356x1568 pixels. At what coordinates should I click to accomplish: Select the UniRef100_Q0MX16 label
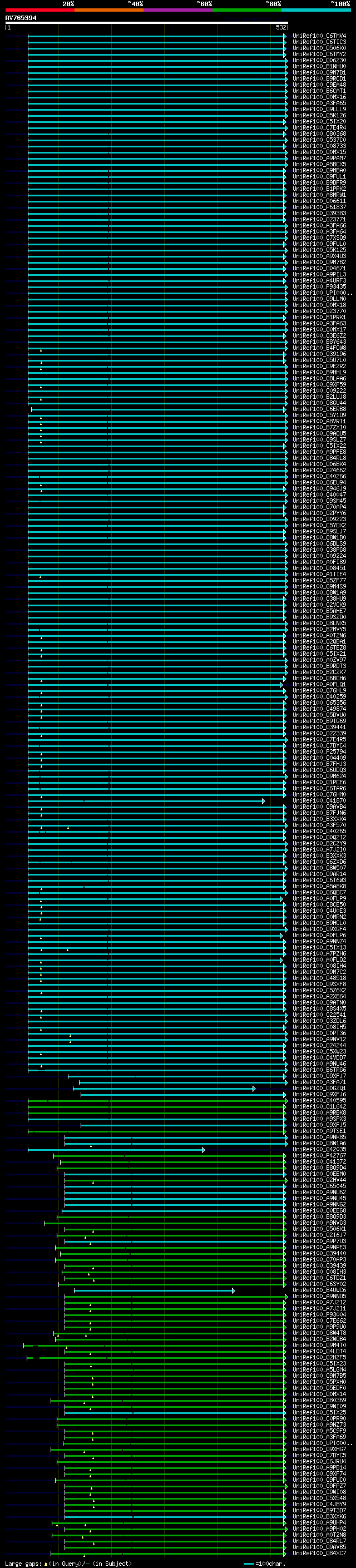(x=319, y=97)
